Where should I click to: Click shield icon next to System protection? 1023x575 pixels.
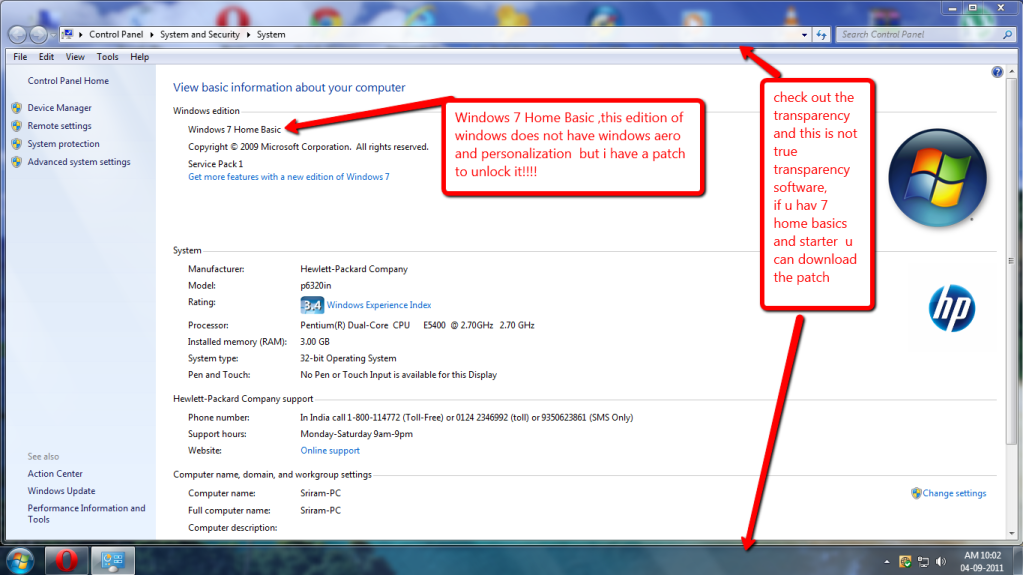point(16,144)
